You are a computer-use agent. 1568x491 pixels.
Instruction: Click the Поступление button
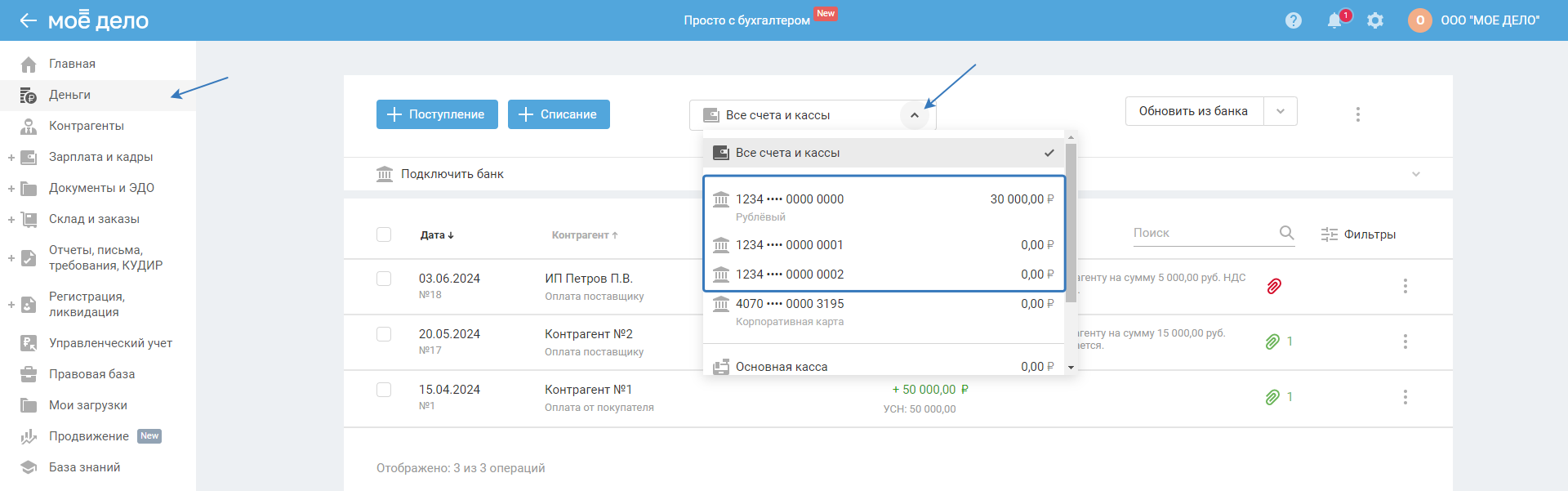pyautogui.click(x=436, y=114)
